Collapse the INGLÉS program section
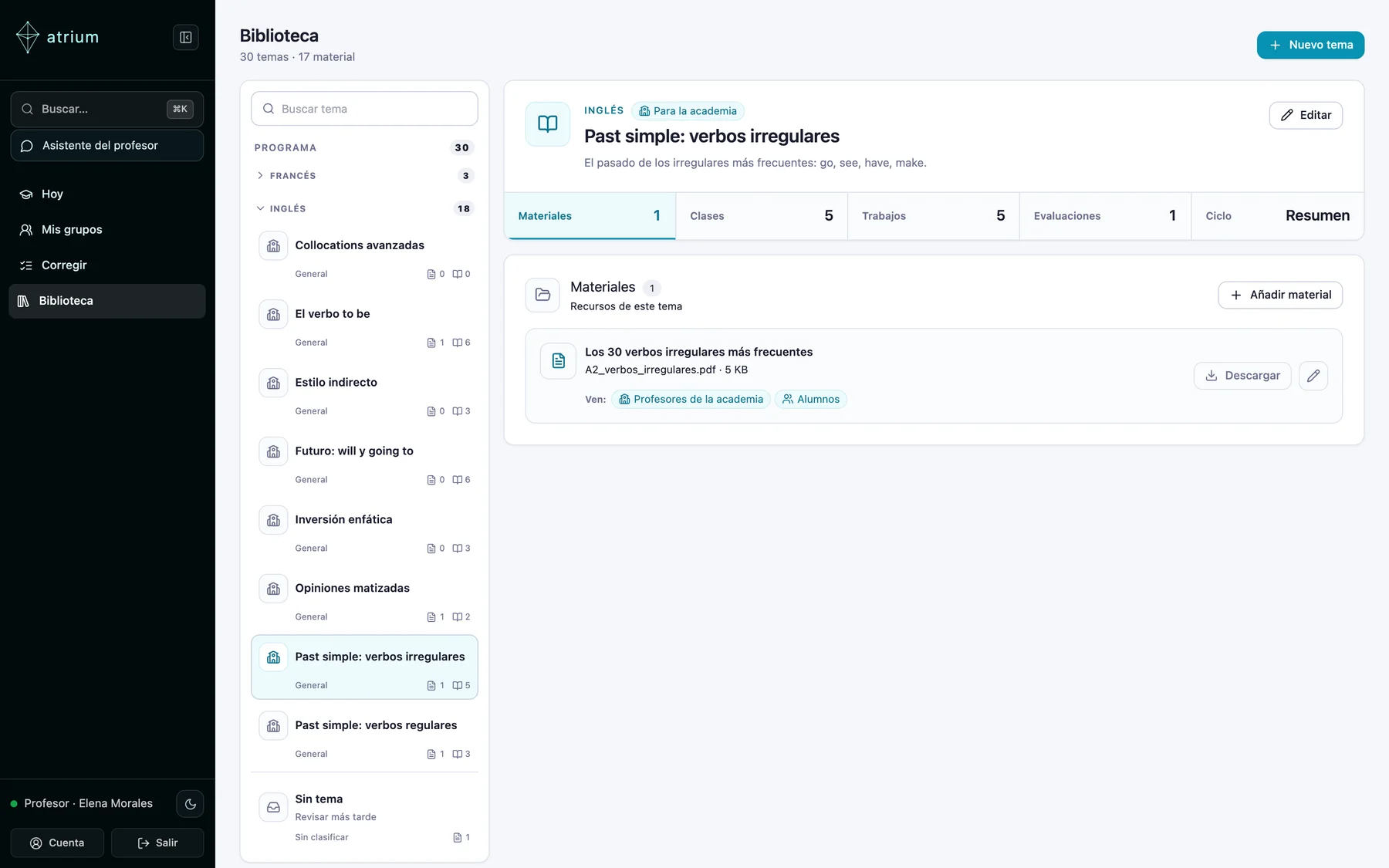Image resolution: width=1389 pixels, height=868 pixels. (364, 208)
